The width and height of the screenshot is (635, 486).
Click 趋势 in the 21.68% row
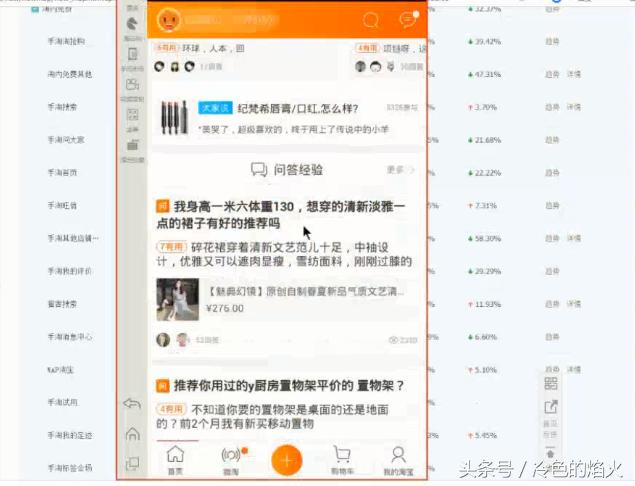click(x=552, y=140)
